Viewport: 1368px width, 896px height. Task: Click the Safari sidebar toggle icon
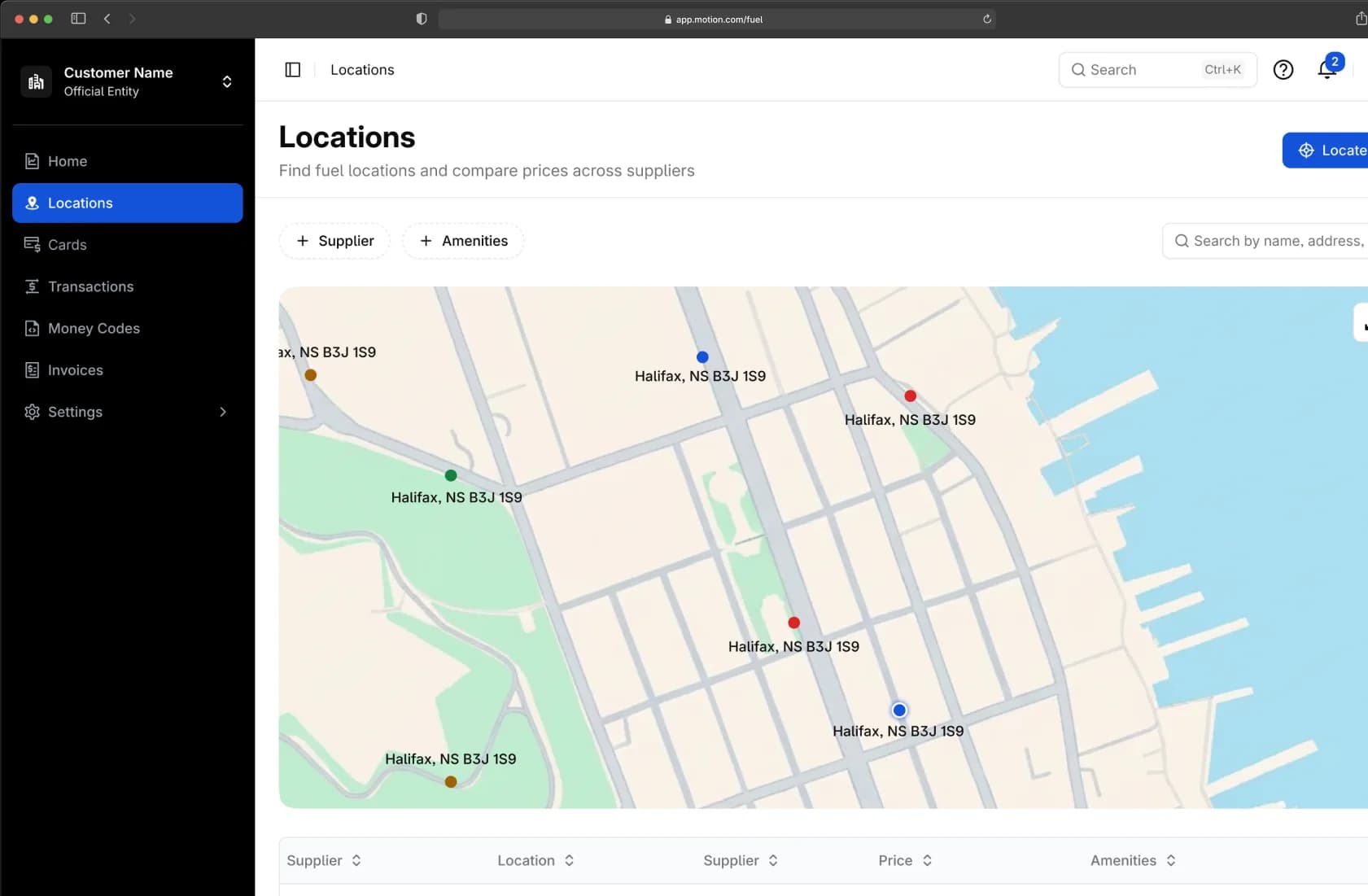click(x=78, y=19)
